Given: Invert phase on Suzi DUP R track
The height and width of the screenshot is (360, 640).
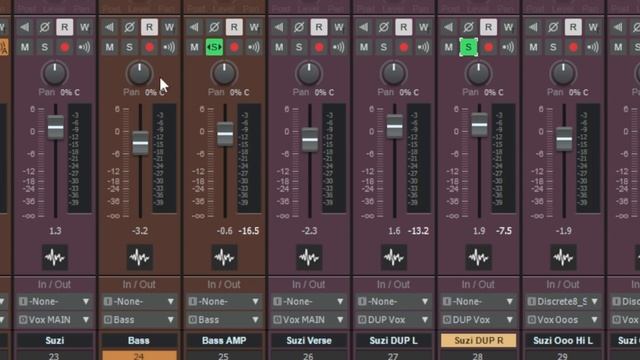Looking at the screenshot, I should (469, 27).
